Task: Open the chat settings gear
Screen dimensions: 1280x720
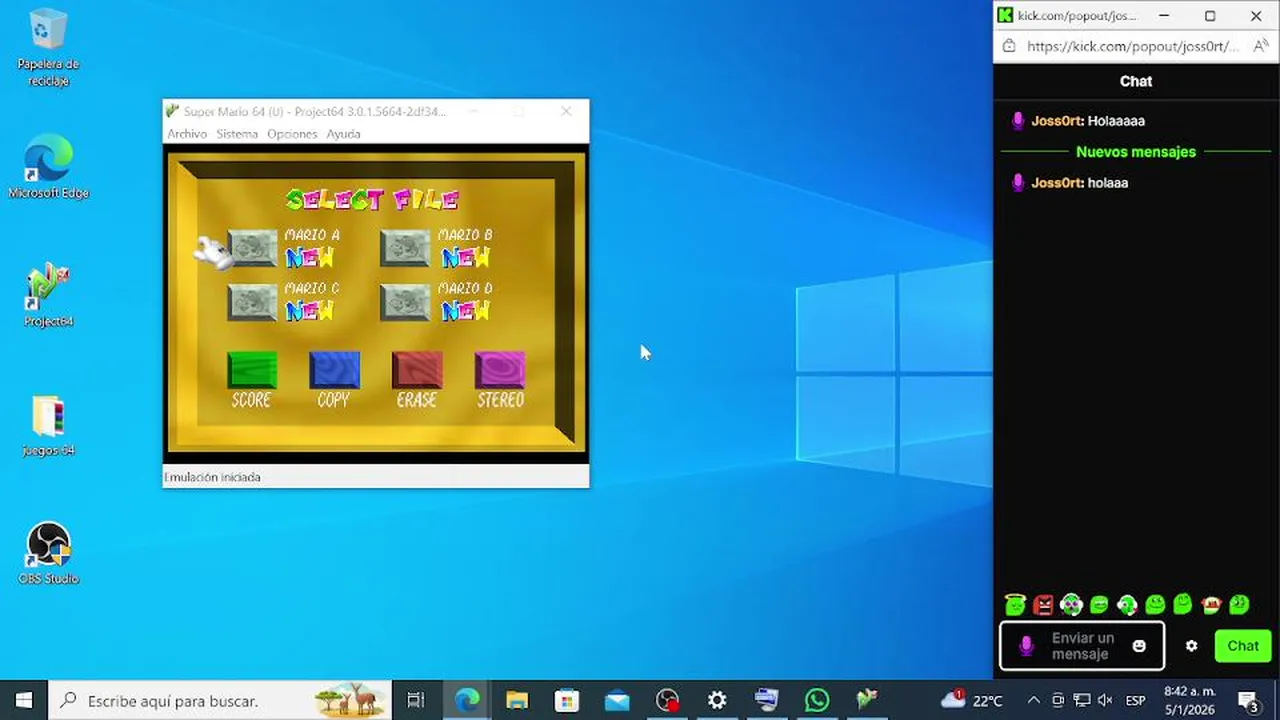Action: 1191,646
